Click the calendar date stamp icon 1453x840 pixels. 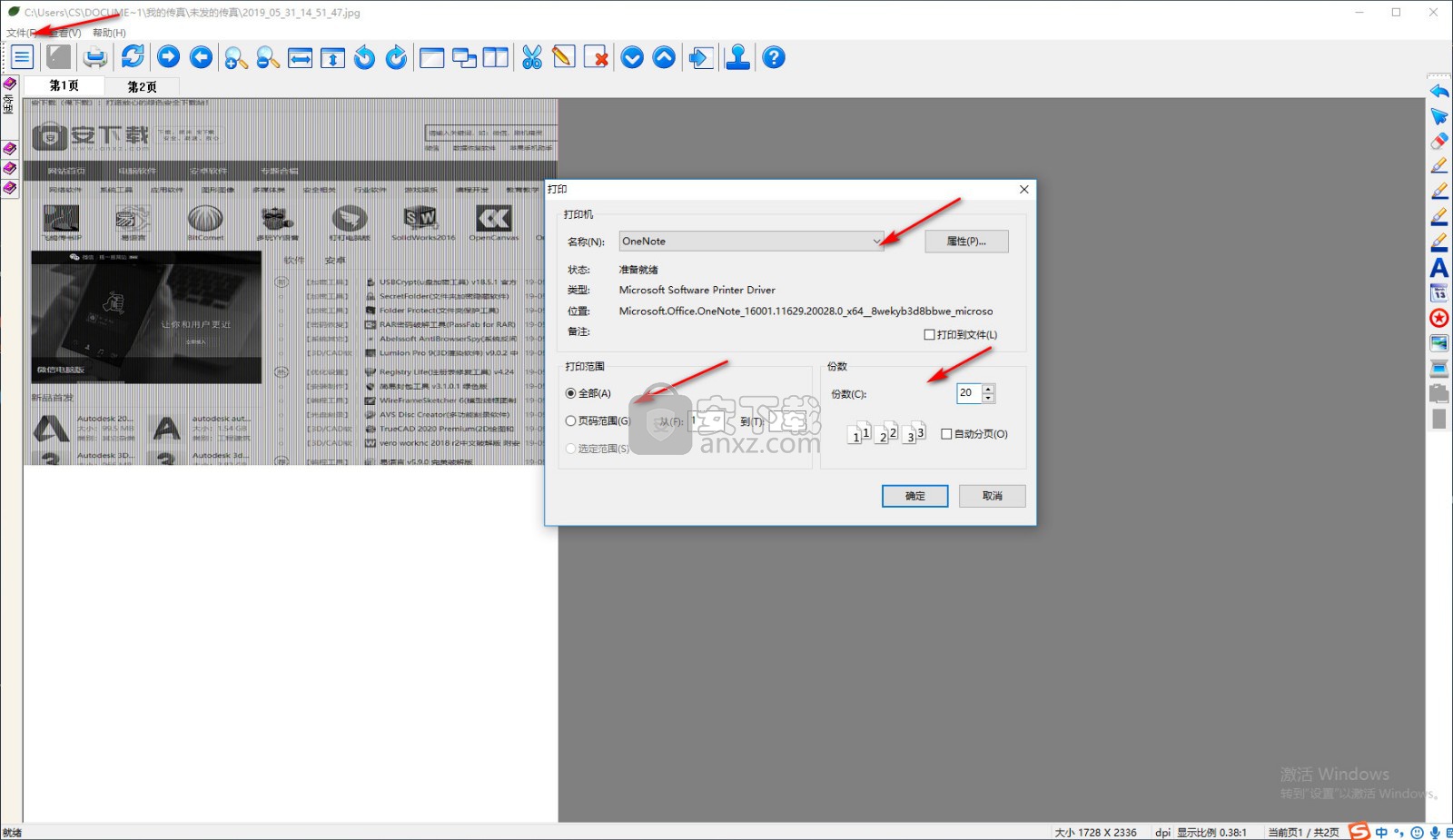[x=1439, y=292]
